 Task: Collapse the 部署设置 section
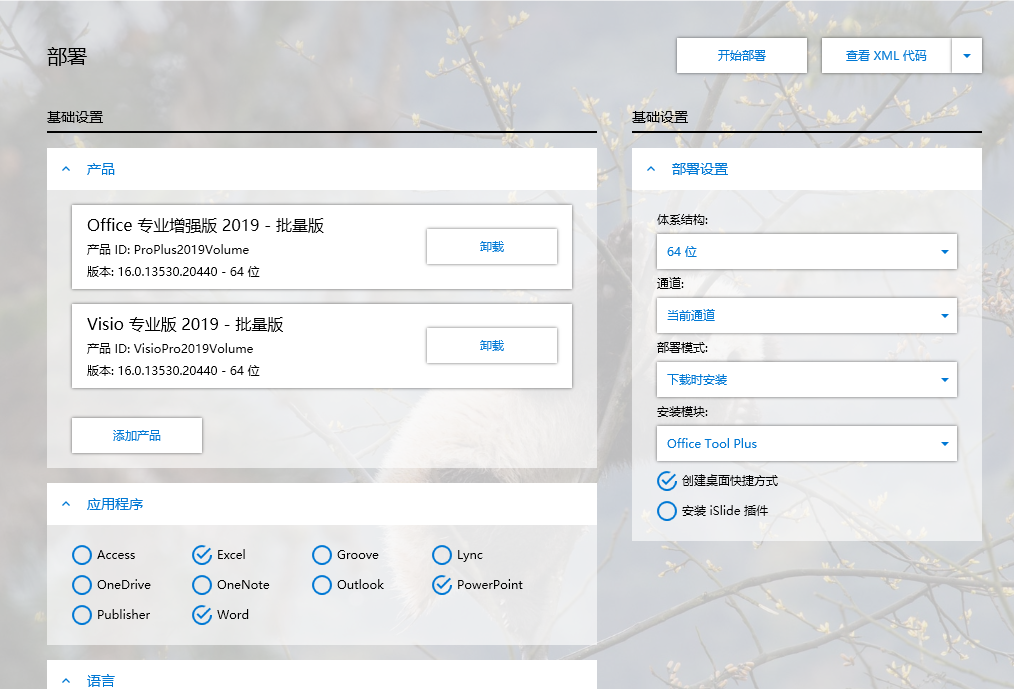click(651, 170)
